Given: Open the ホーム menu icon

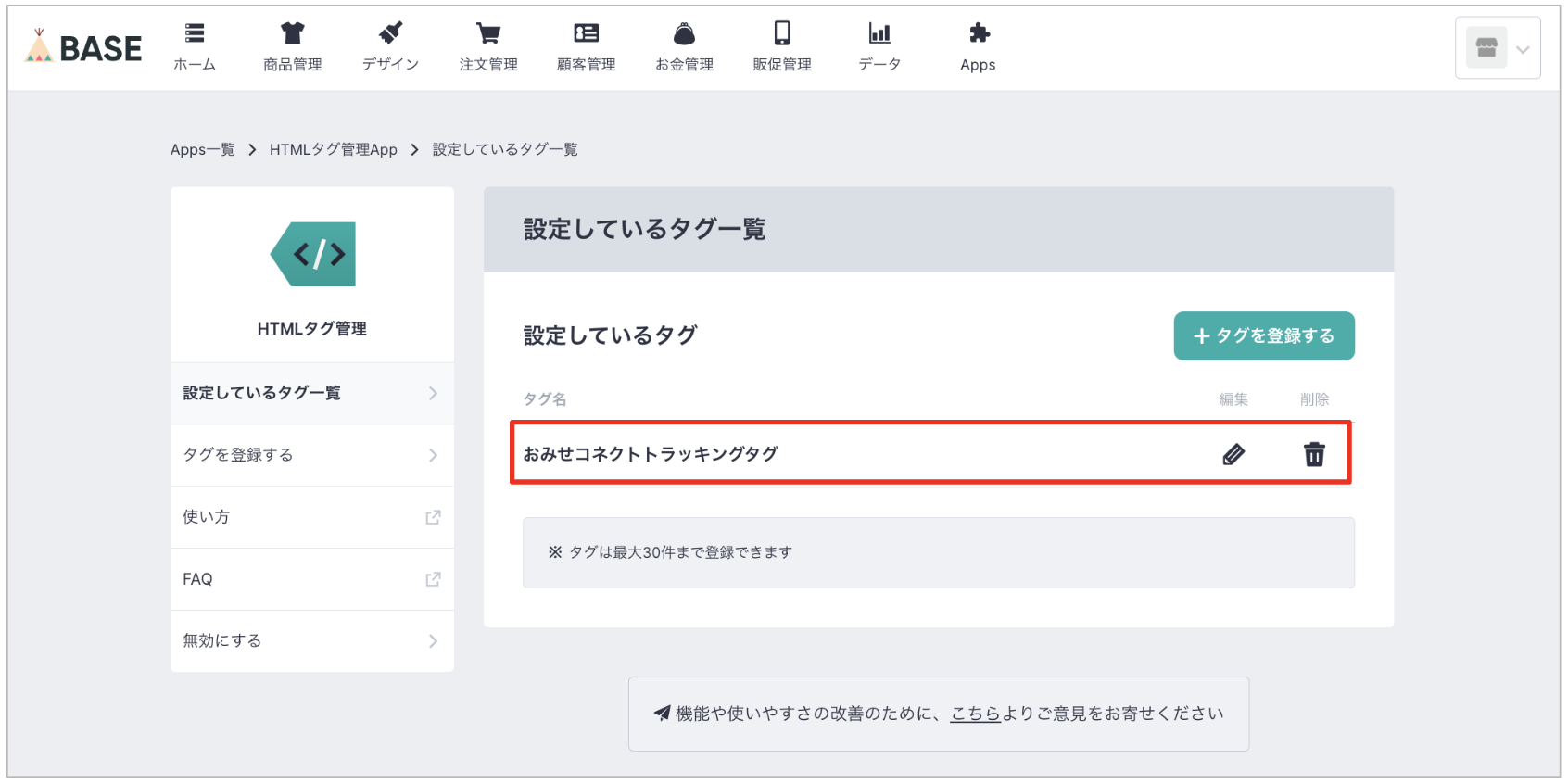Looking at the screenshot, I should tap(195, 33).
